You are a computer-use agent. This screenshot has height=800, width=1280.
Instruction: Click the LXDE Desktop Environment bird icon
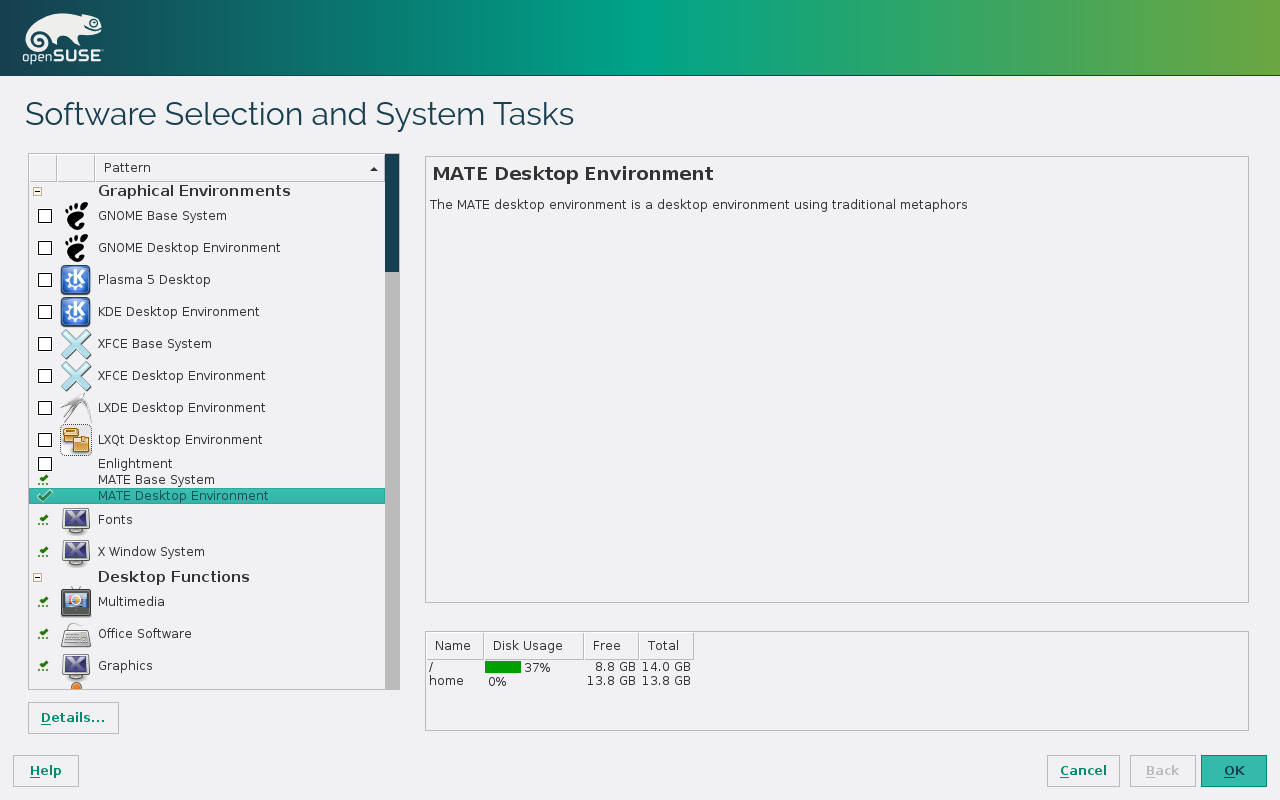[76, 408]
